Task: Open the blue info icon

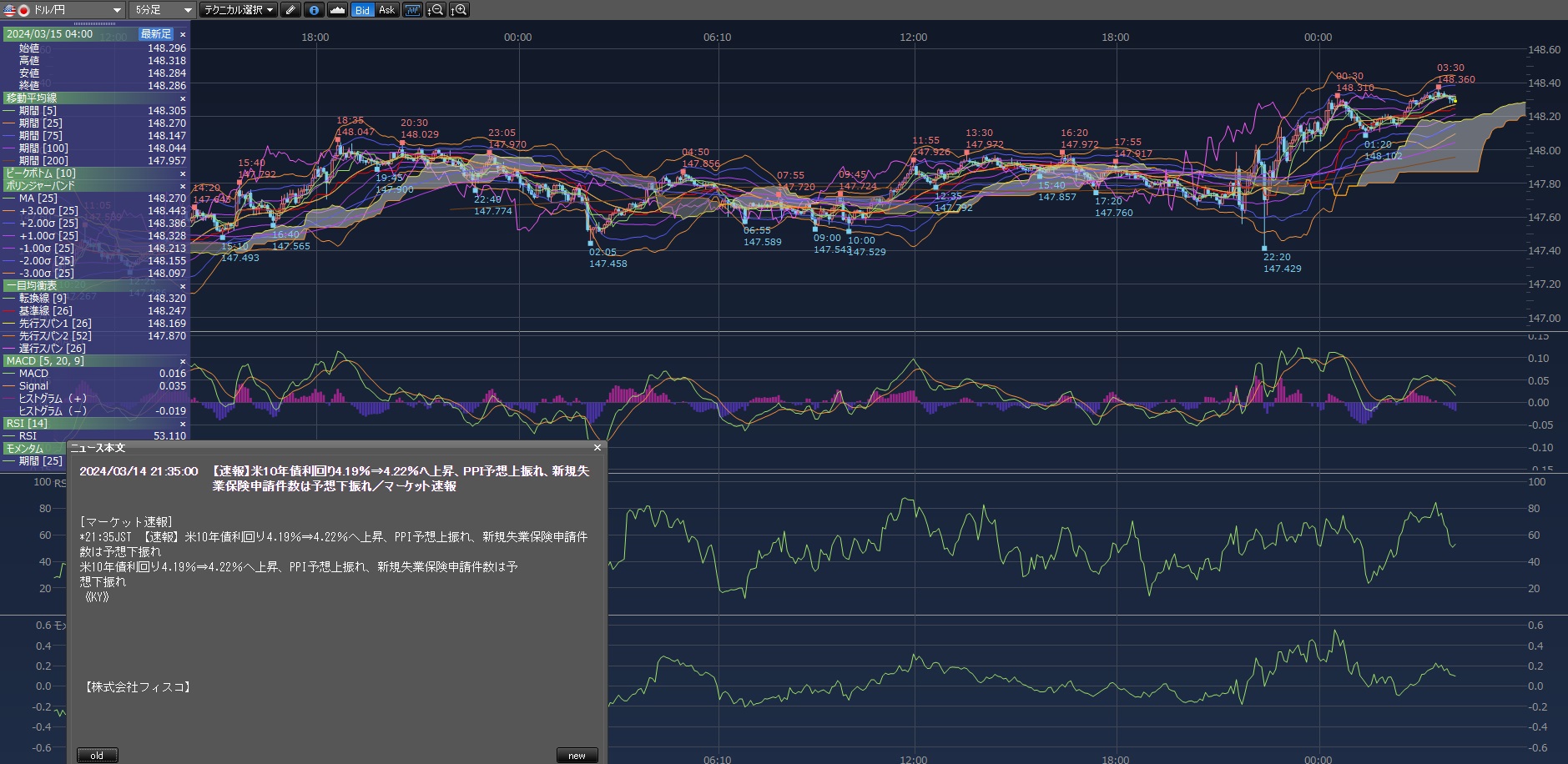Action: click(314, 10)
